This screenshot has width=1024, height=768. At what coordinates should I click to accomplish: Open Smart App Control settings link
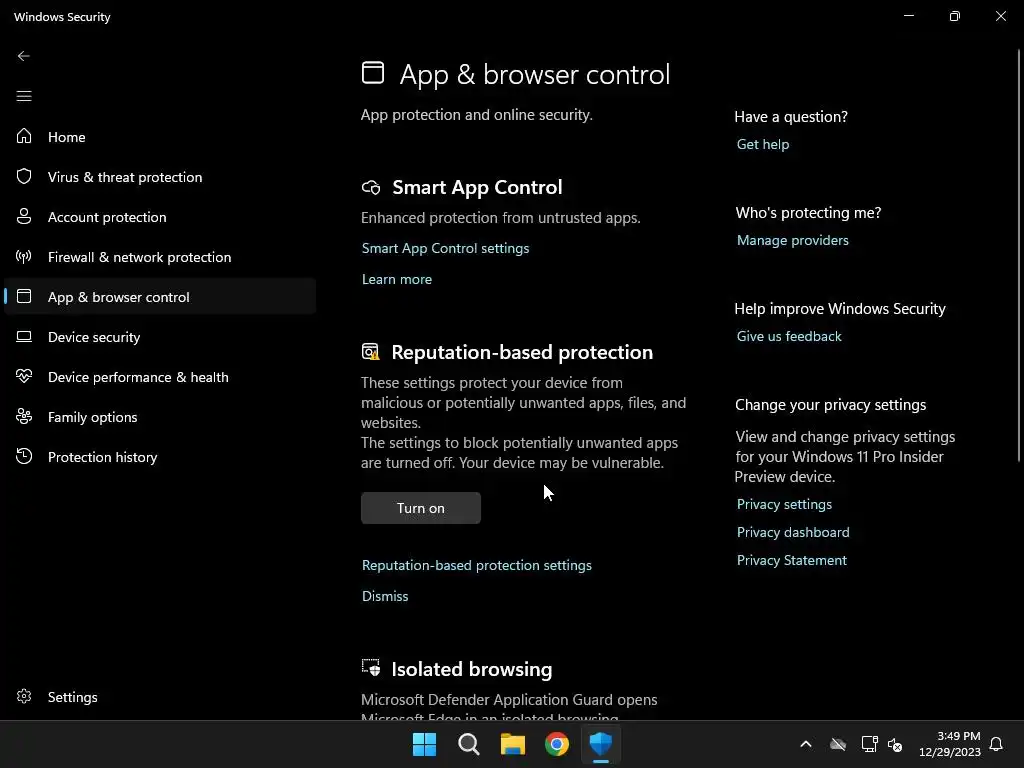click(445, 248)
